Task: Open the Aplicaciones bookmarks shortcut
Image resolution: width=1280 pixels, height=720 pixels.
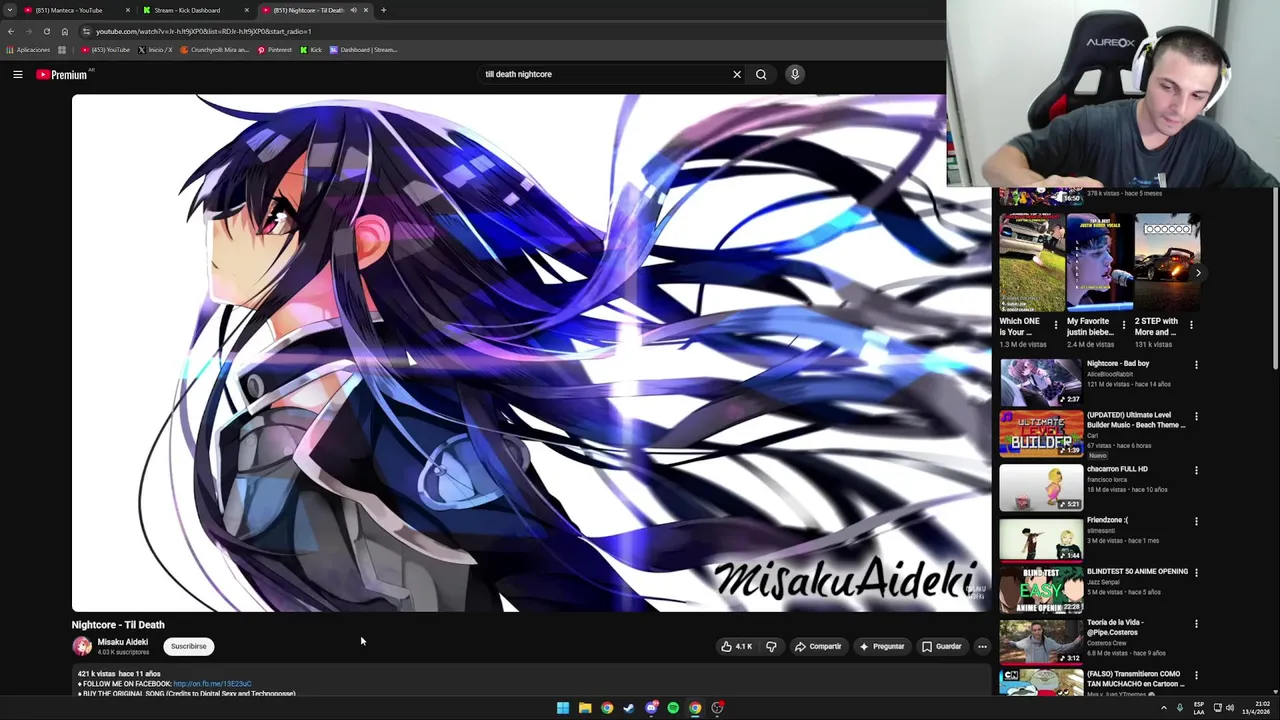Action: 28,50
